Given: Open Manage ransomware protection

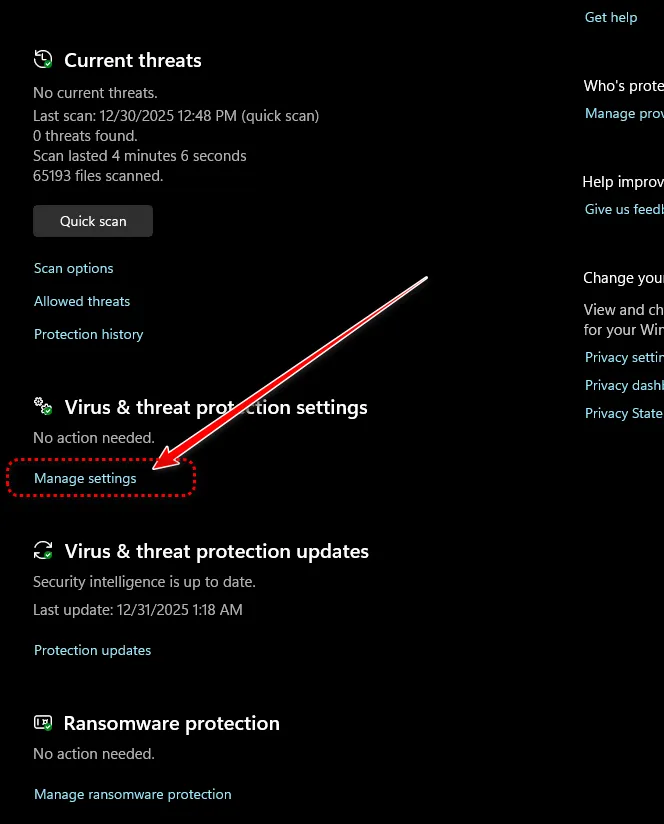Looking at the screenshot, I should tap(133, 794).
